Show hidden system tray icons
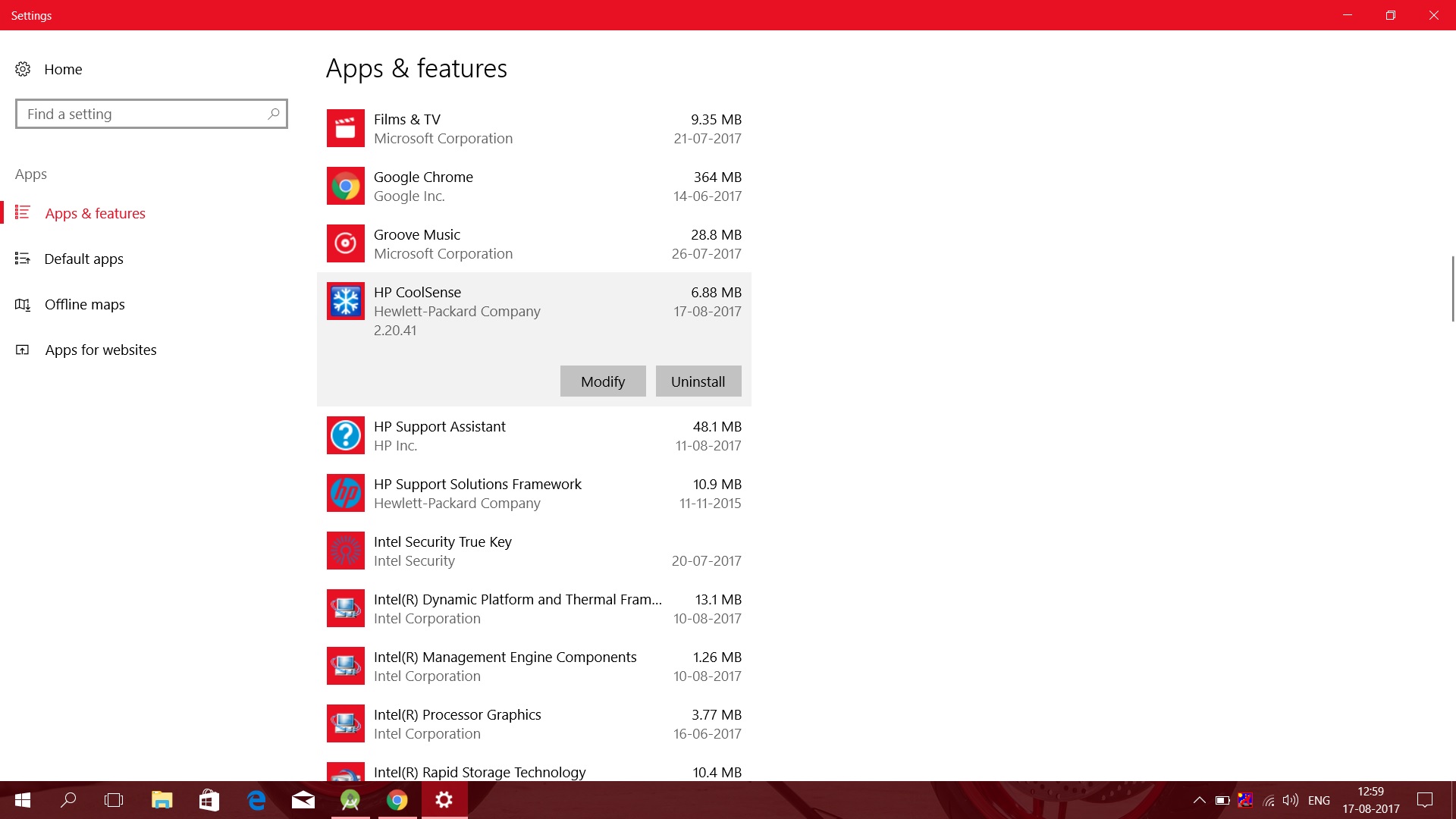1456x819 pixels. 1199,800
